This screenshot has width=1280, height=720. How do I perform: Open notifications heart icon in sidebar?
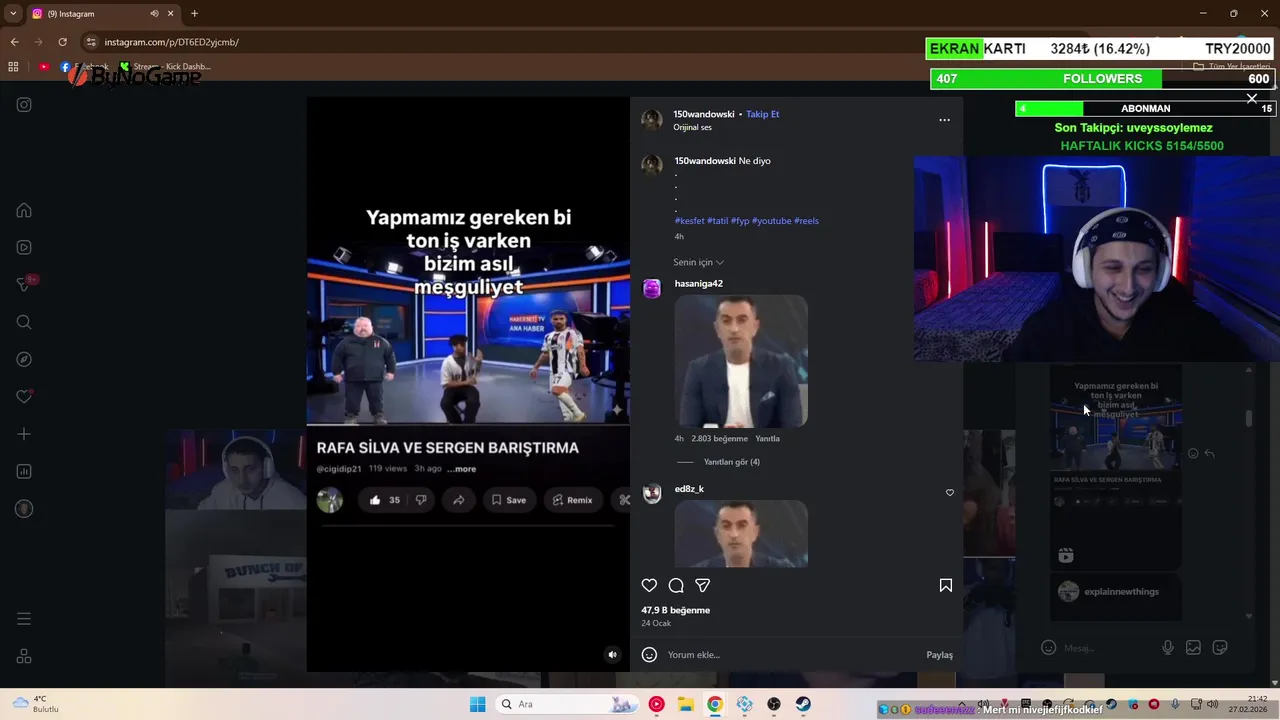(x=24, y=397)
